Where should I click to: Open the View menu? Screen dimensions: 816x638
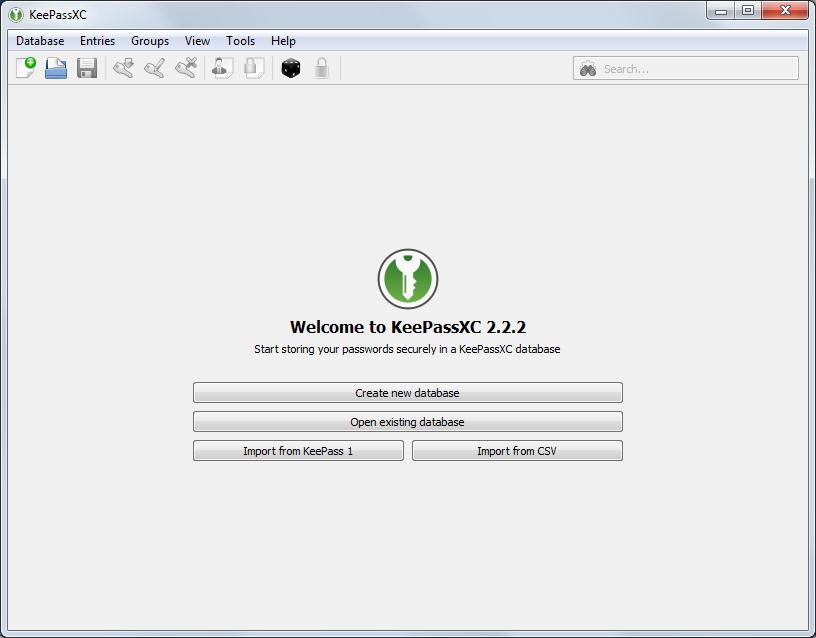point(197,41)
